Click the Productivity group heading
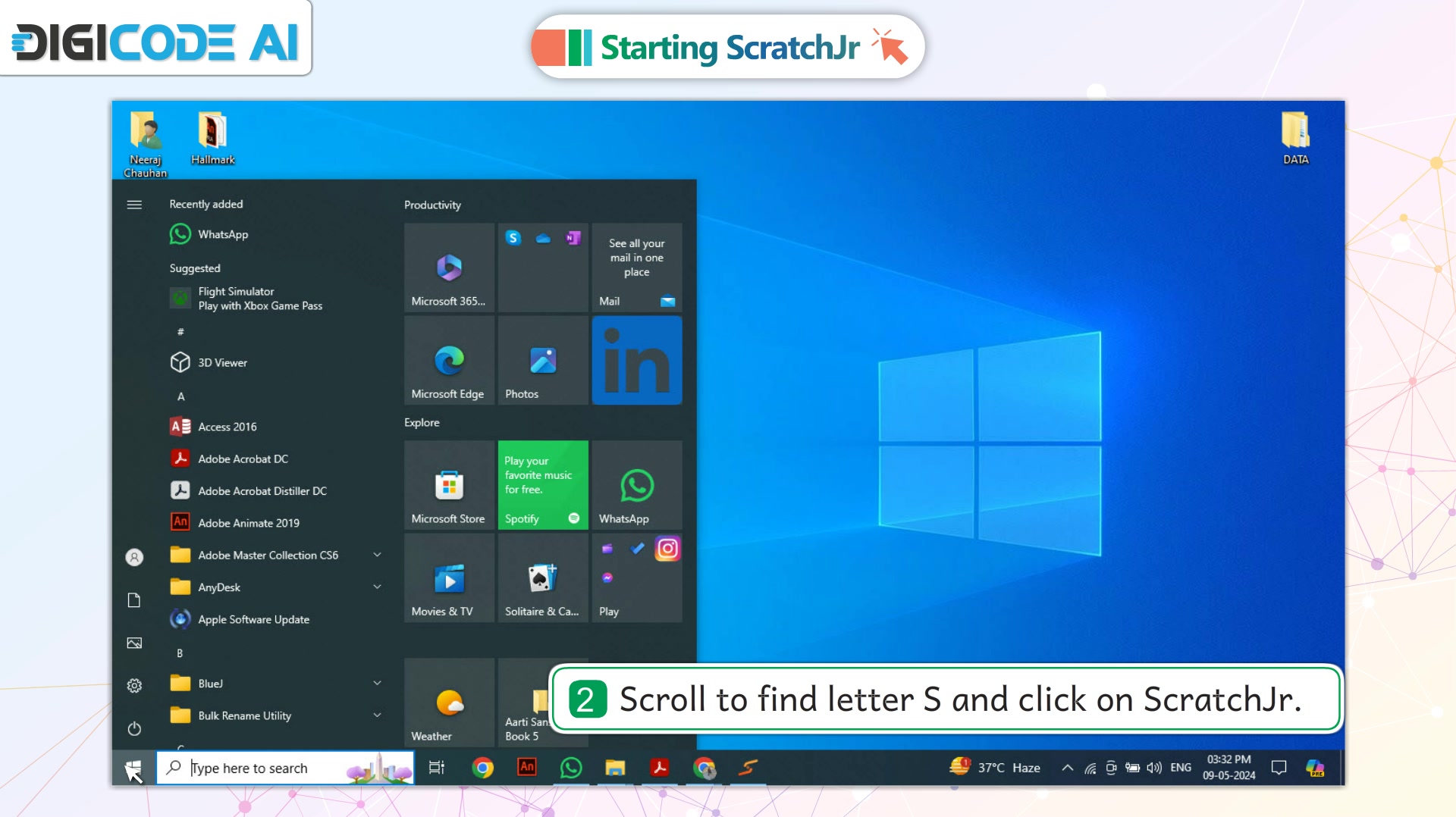This screenshot has width=1456, height=817. coord(432,205)
